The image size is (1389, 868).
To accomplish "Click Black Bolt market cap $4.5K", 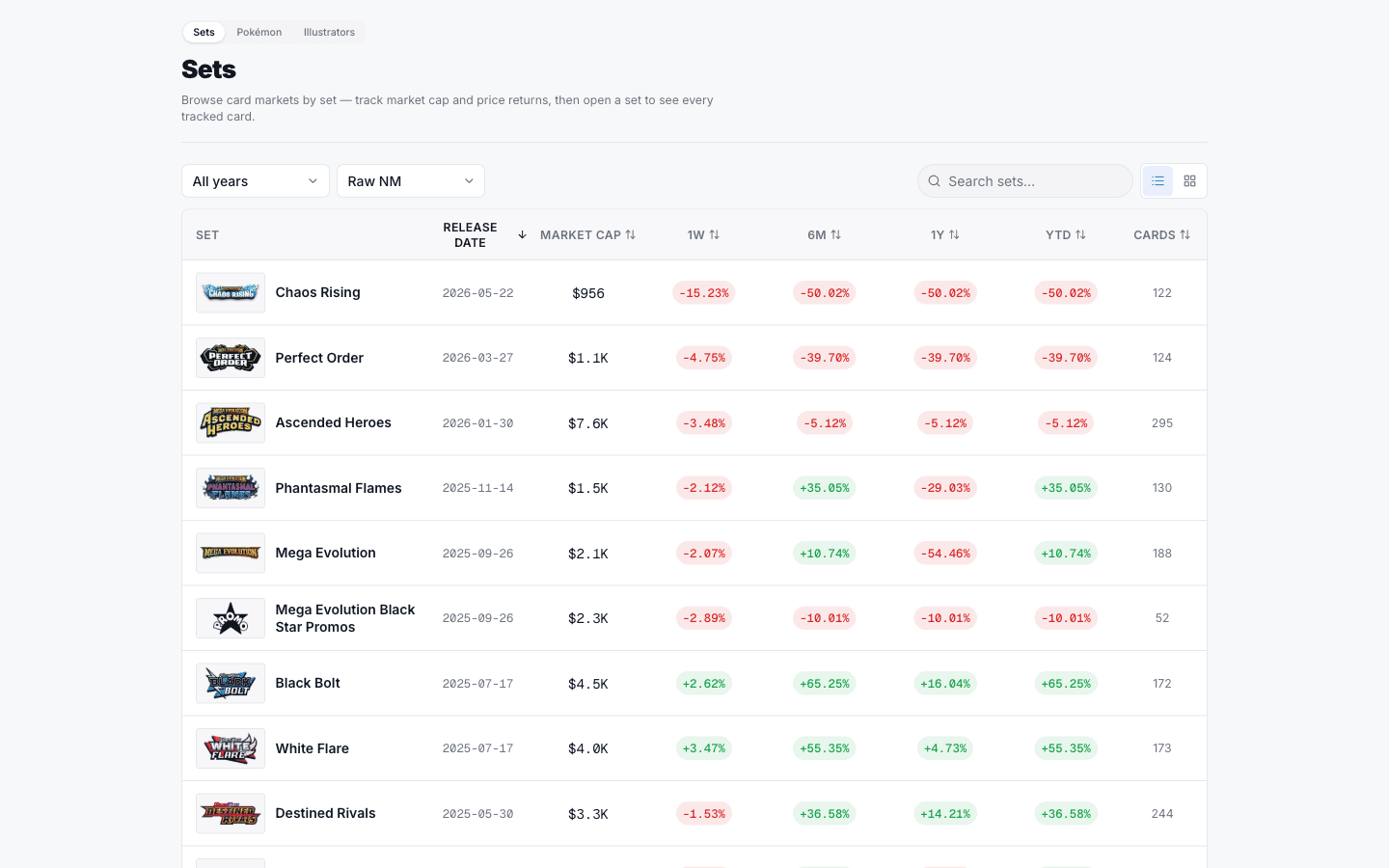I will point(588,684).
